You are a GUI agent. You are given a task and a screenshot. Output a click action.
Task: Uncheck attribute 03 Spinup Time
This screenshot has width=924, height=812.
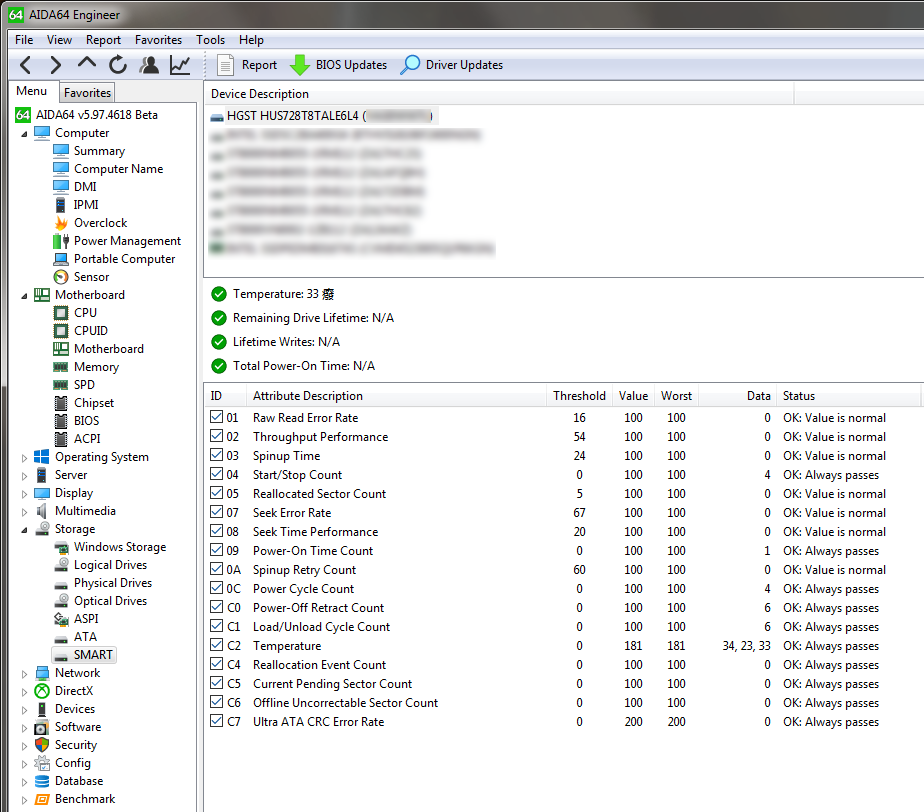[x=217, y=454]
